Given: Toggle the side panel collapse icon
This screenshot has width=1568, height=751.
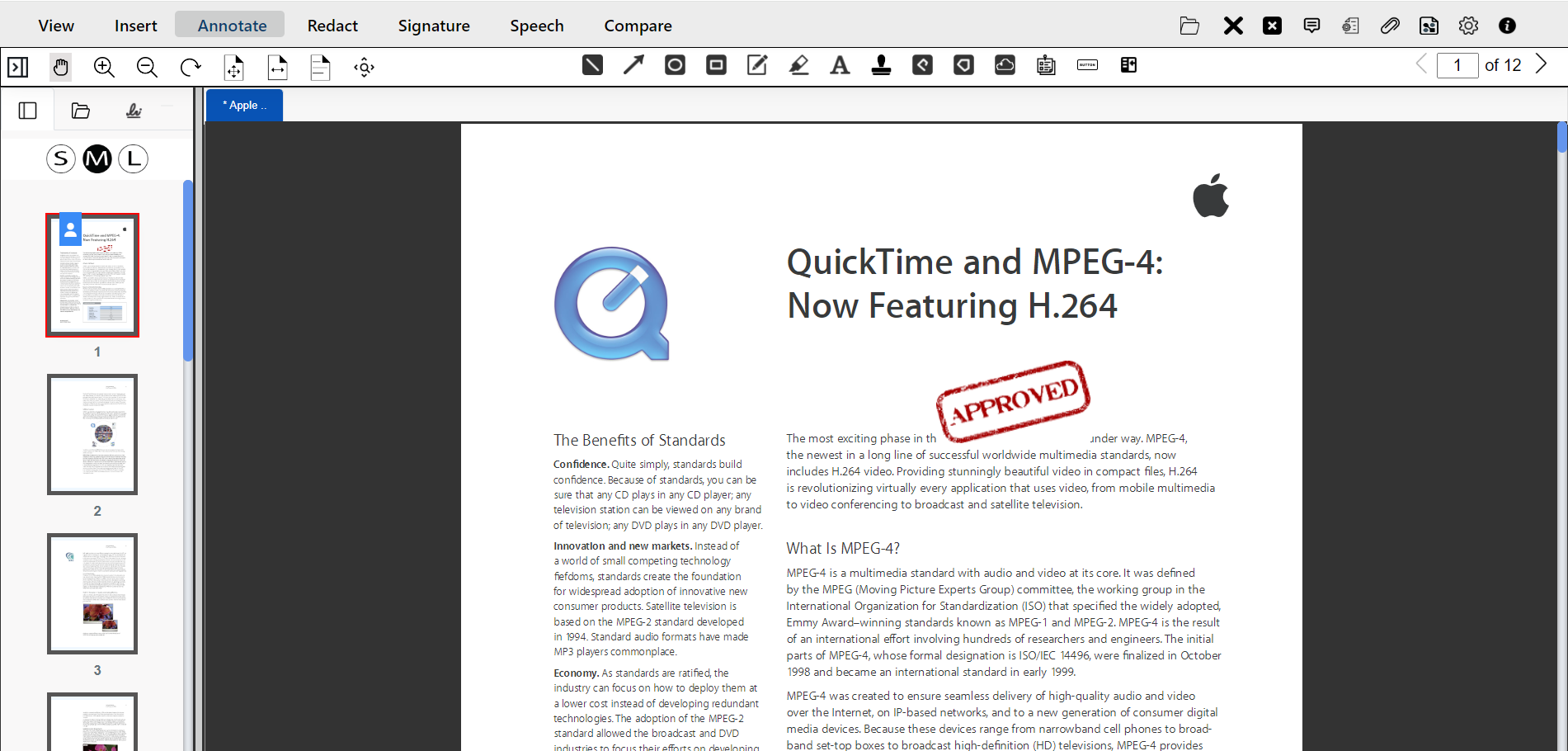Looking at the screenshot, I should pos(18,67).
